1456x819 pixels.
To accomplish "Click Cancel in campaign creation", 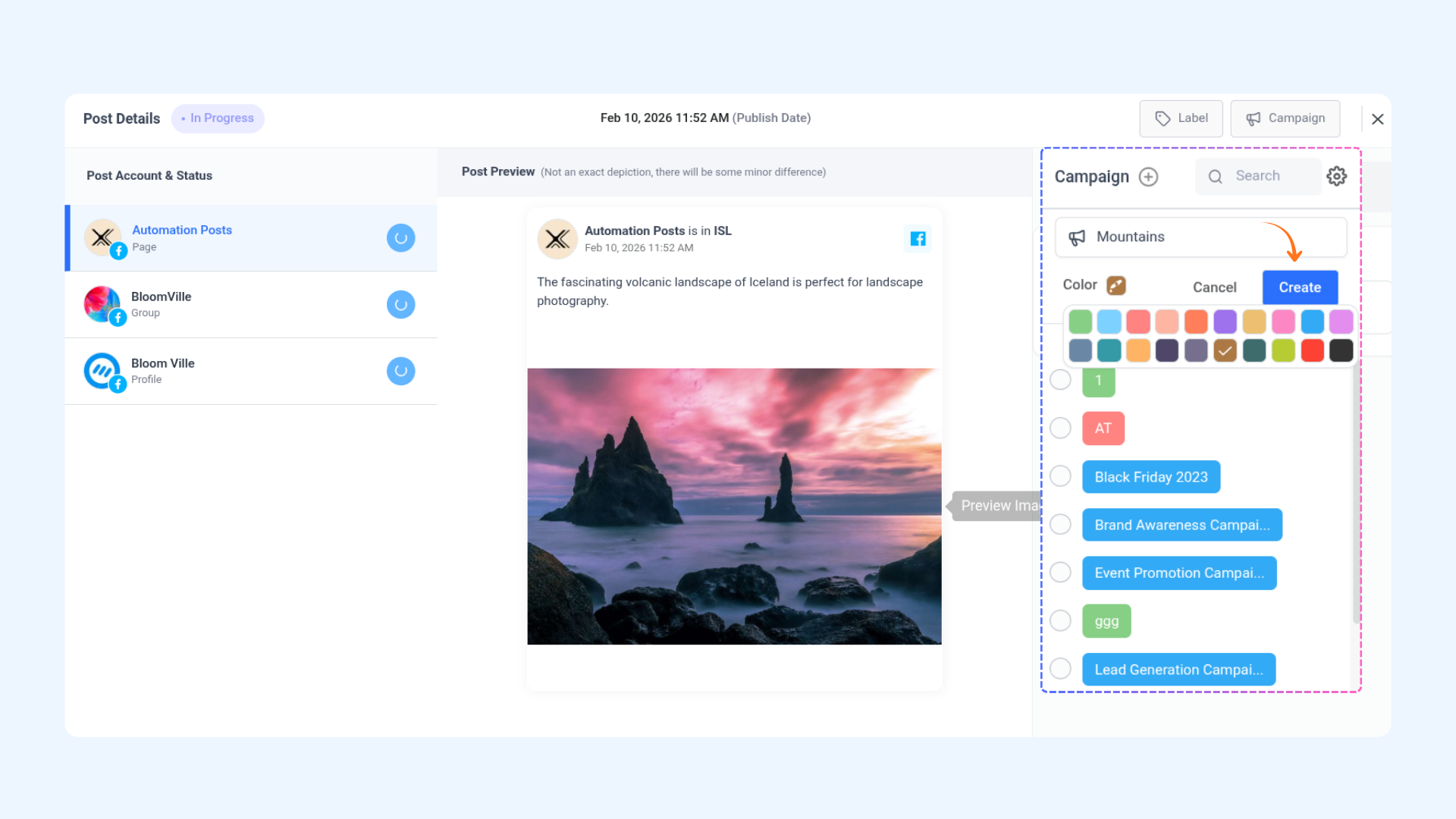I will (1214, 287).
